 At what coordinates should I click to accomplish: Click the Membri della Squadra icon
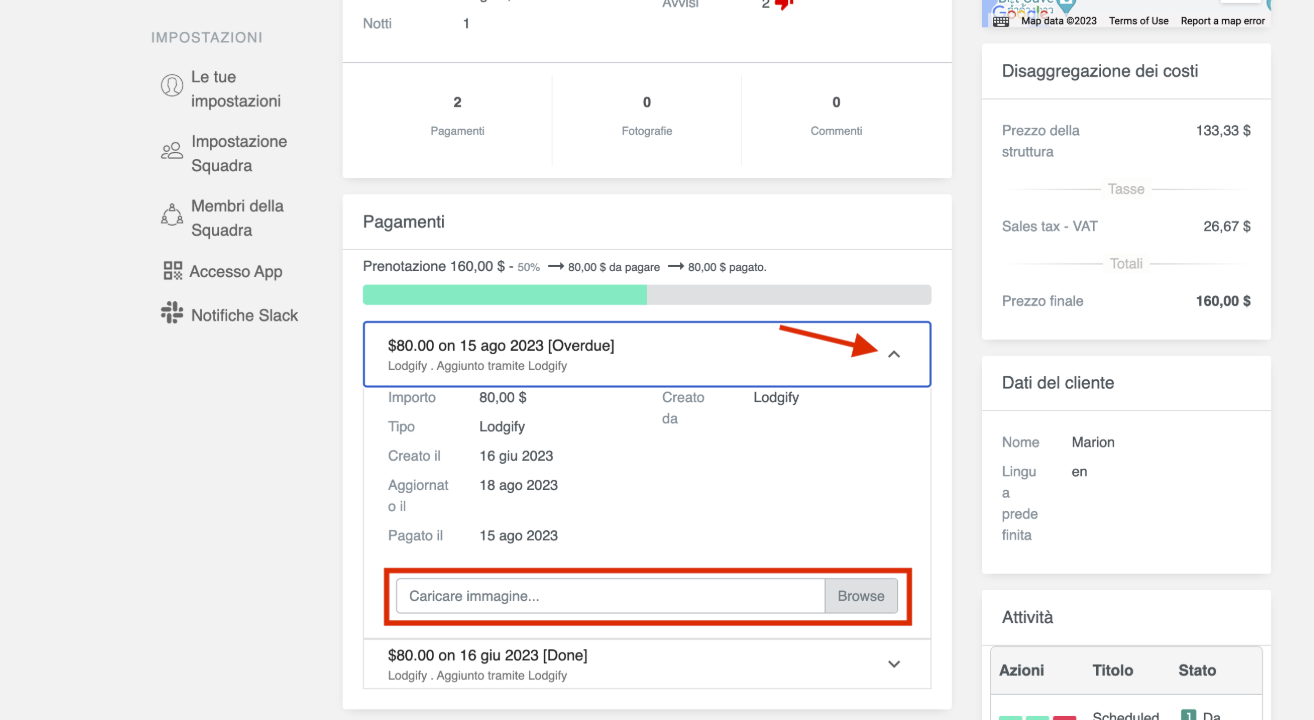pos(172,216)
